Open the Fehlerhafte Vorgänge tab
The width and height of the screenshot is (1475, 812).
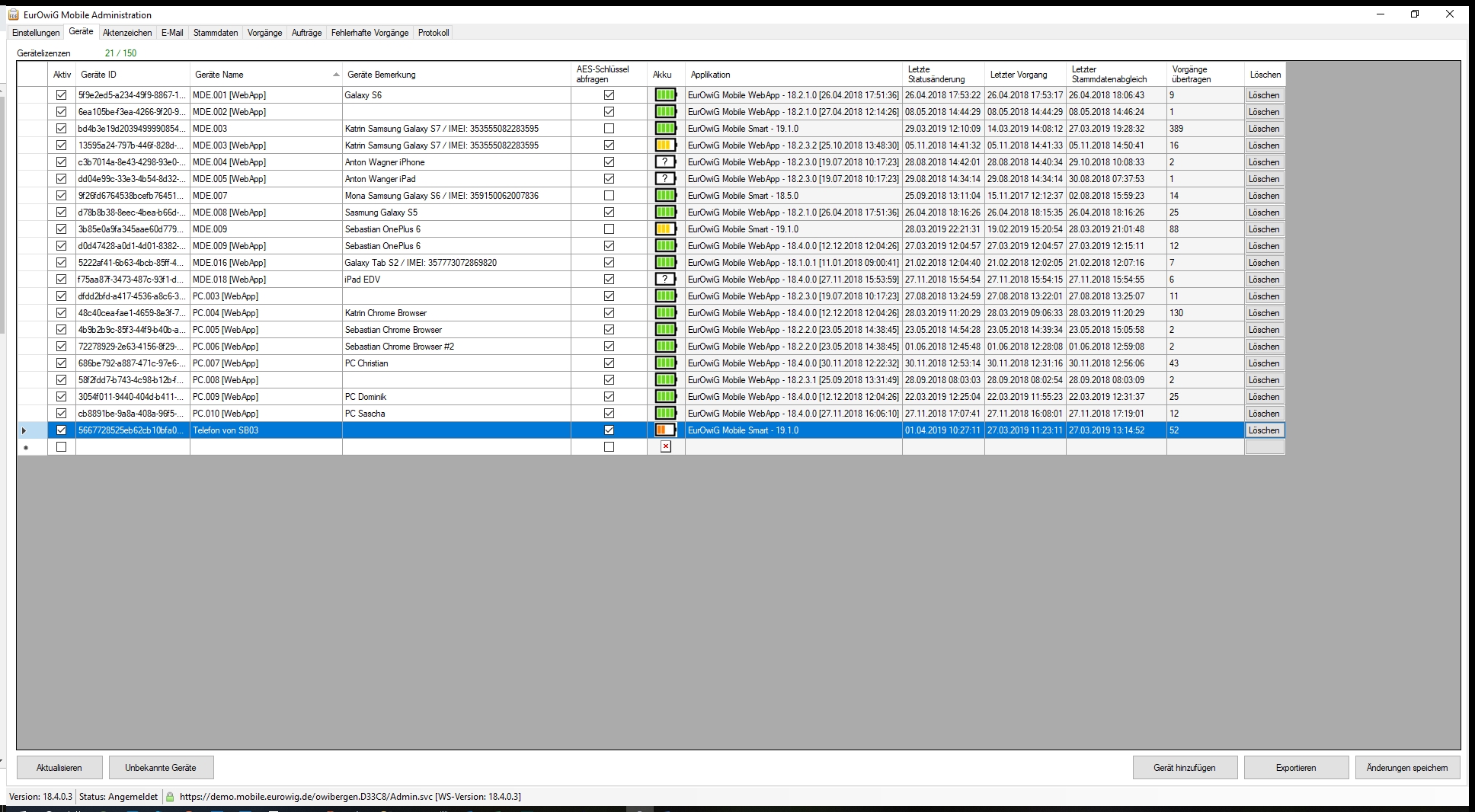coord(370,33)
